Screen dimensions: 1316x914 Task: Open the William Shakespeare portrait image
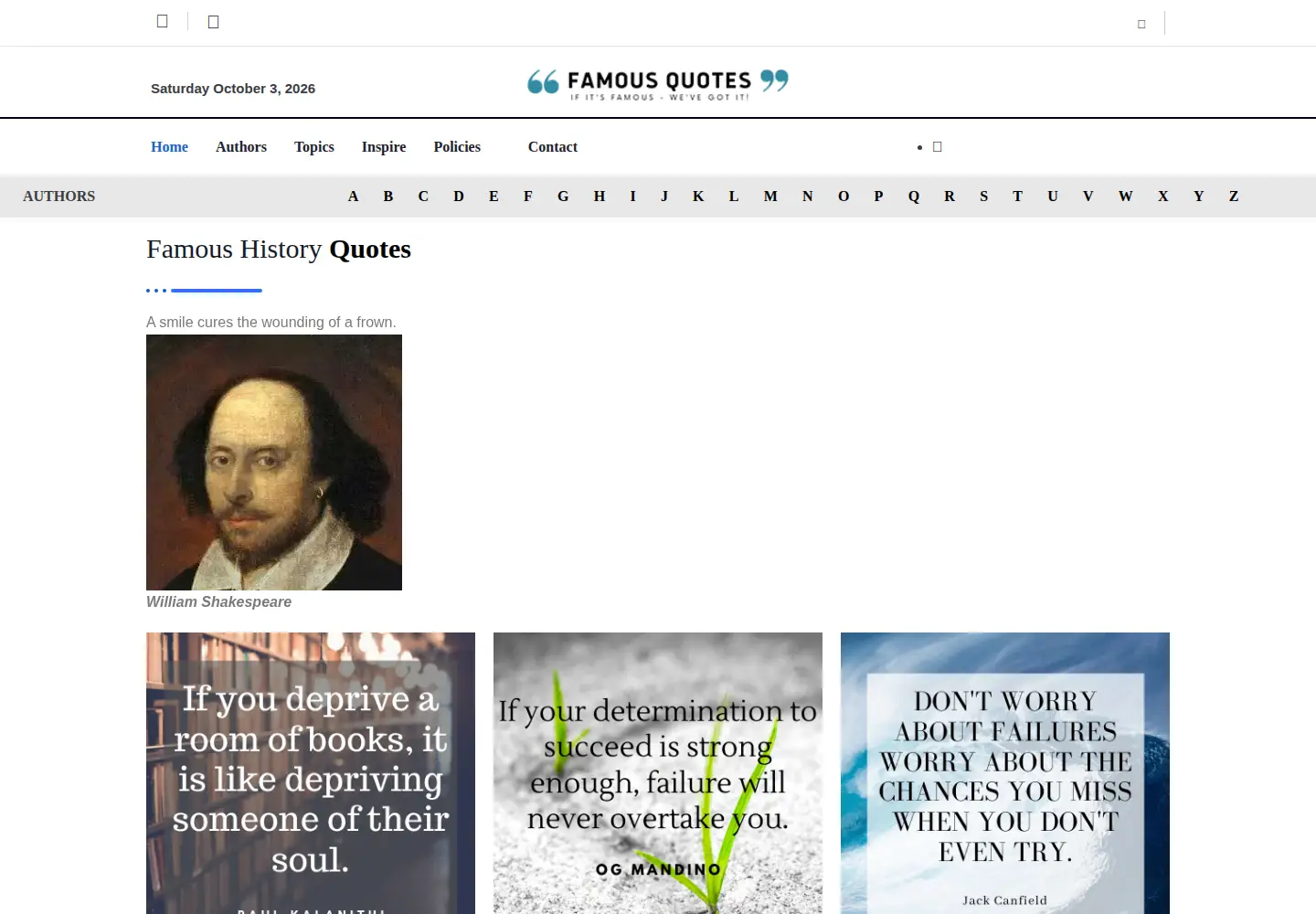click(x=274, y=462)
